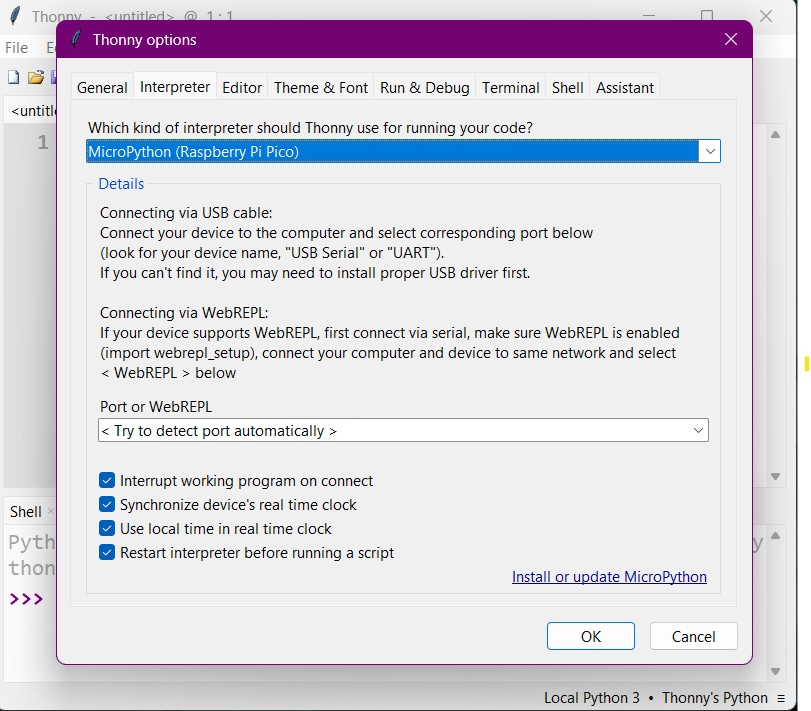Click the Cancel button
The image size is (811, 711).
pos(694,636)
